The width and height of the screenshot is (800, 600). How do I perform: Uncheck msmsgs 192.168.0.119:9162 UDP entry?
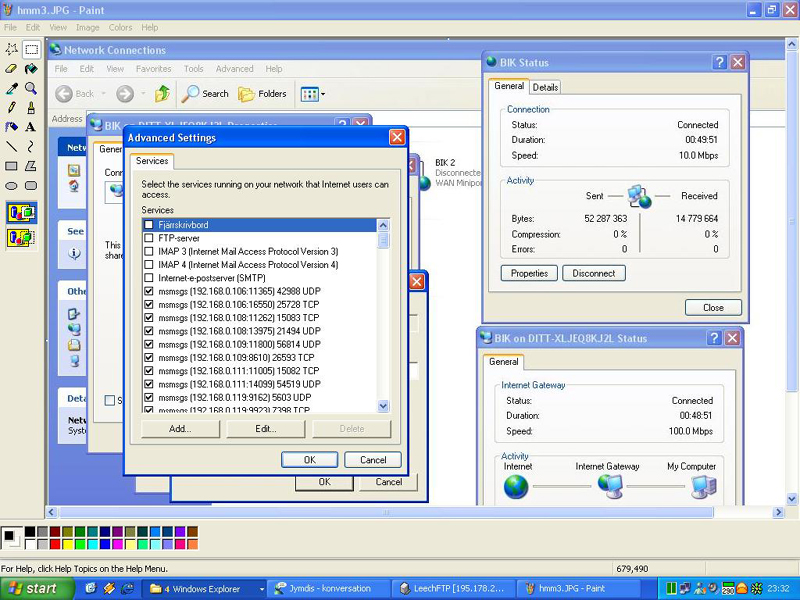(149, 397)
